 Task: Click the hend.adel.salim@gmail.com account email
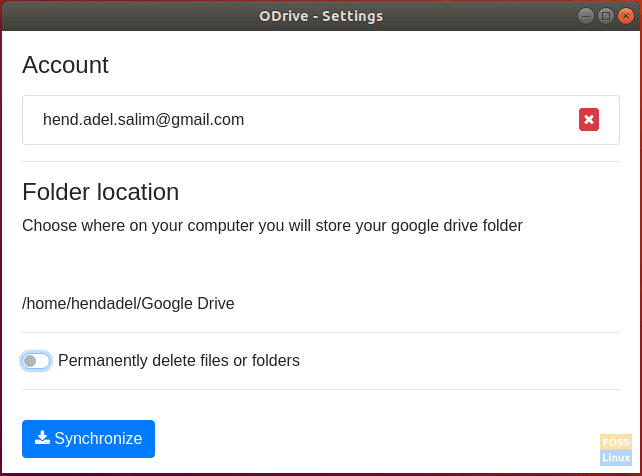(143, 120)
